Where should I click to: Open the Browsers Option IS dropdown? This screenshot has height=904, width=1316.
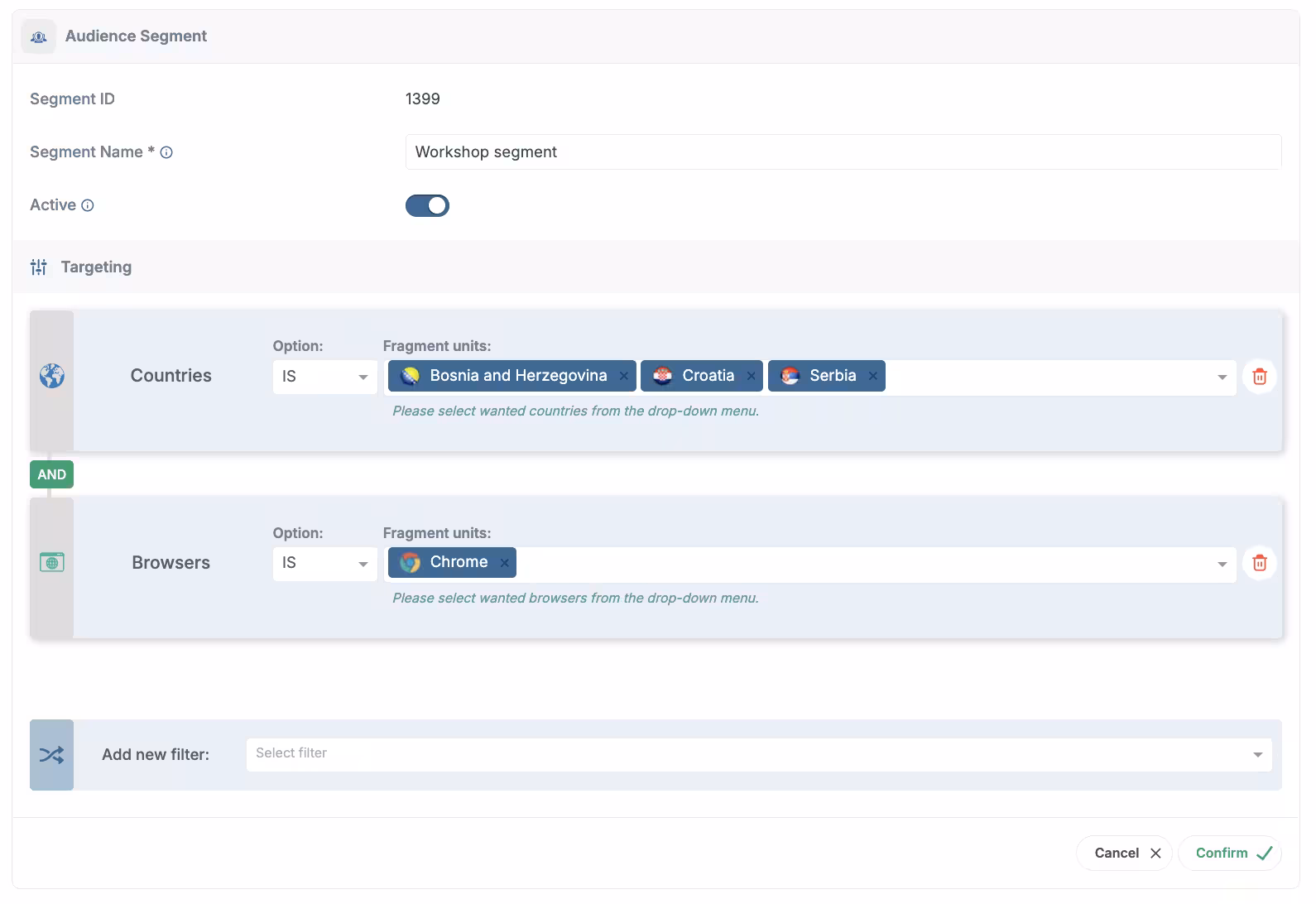pos(324,563)
